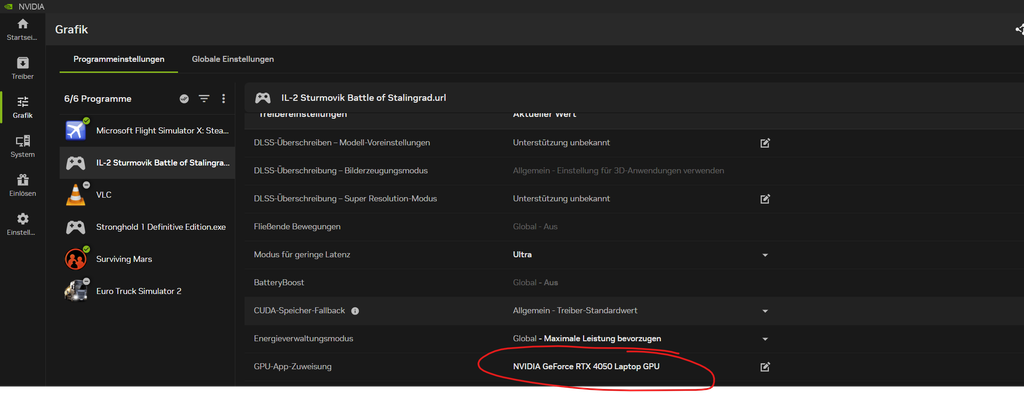Edit GPU-App-Zuweisung via edit icon

pyautogui.click(x=765, y=367)
